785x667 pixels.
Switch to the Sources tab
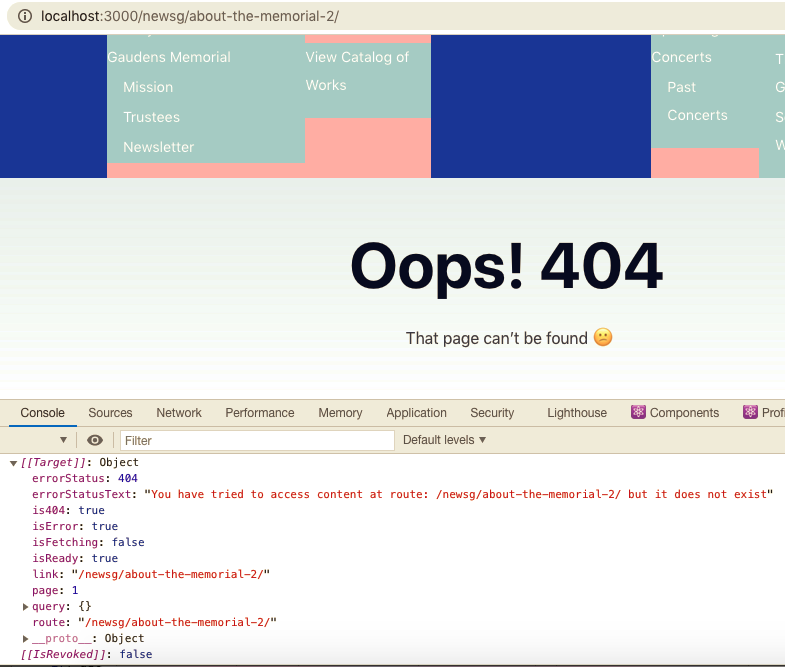(110, 413)
